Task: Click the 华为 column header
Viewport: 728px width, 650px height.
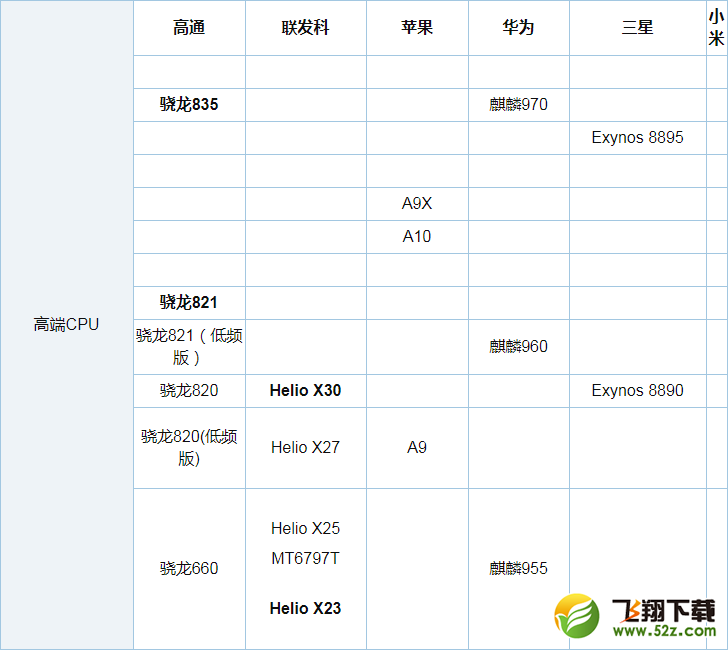Action: coord(518,28)
